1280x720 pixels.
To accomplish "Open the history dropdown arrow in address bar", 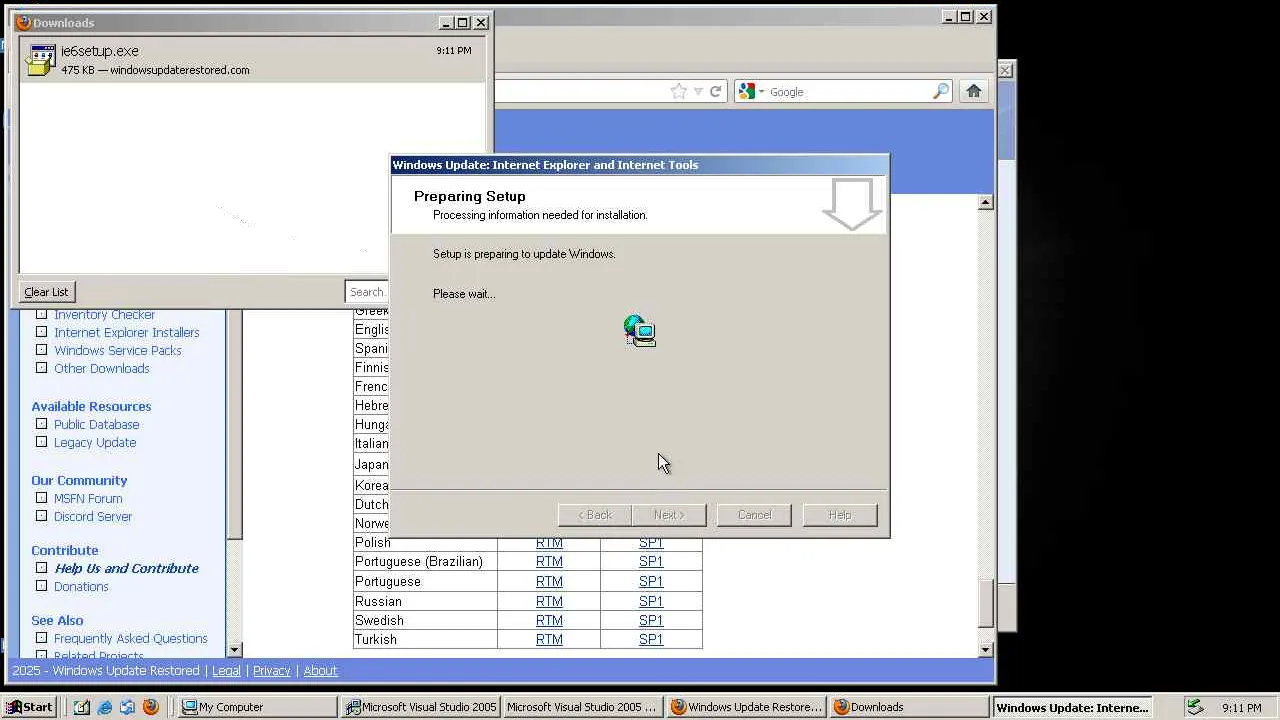I will click(698, 92).
